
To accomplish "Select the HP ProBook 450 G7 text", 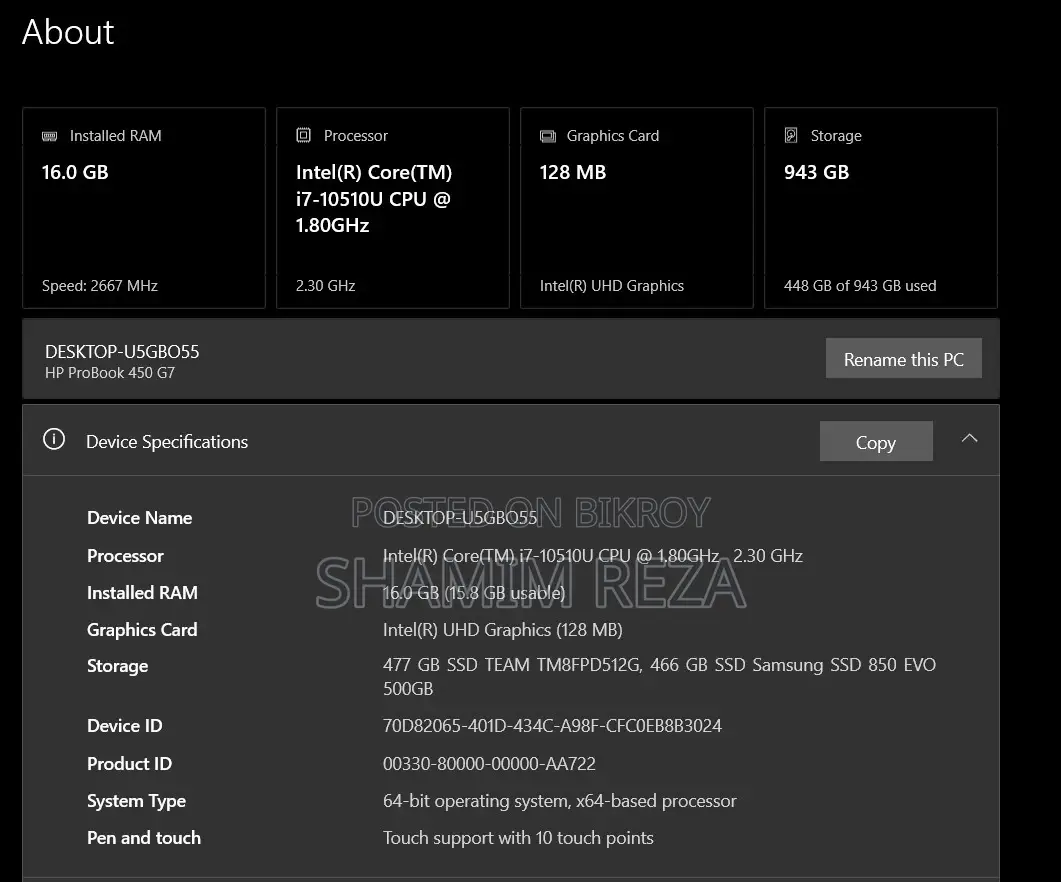I will [x=110, y=373].
